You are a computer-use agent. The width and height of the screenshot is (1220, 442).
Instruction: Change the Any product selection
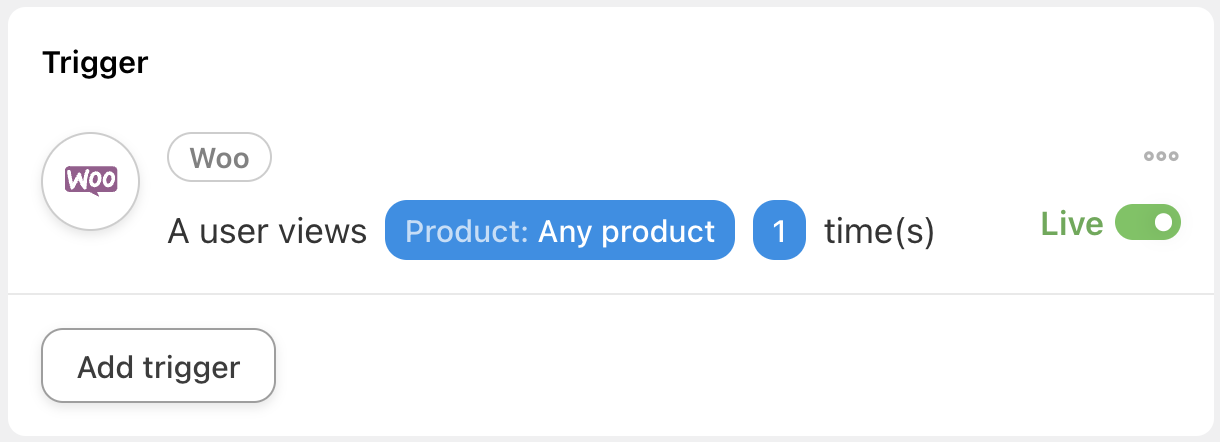[626, 232]
